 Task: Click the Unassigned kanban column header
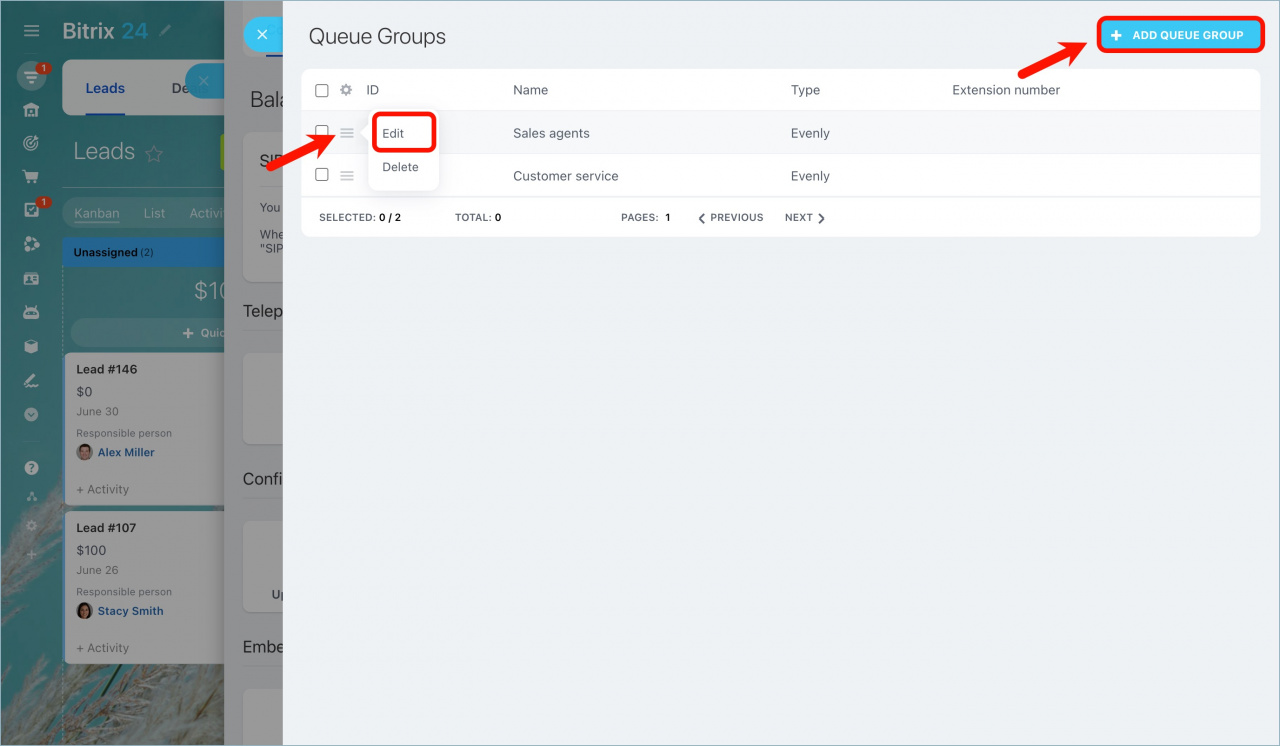[x=143, y=252]
